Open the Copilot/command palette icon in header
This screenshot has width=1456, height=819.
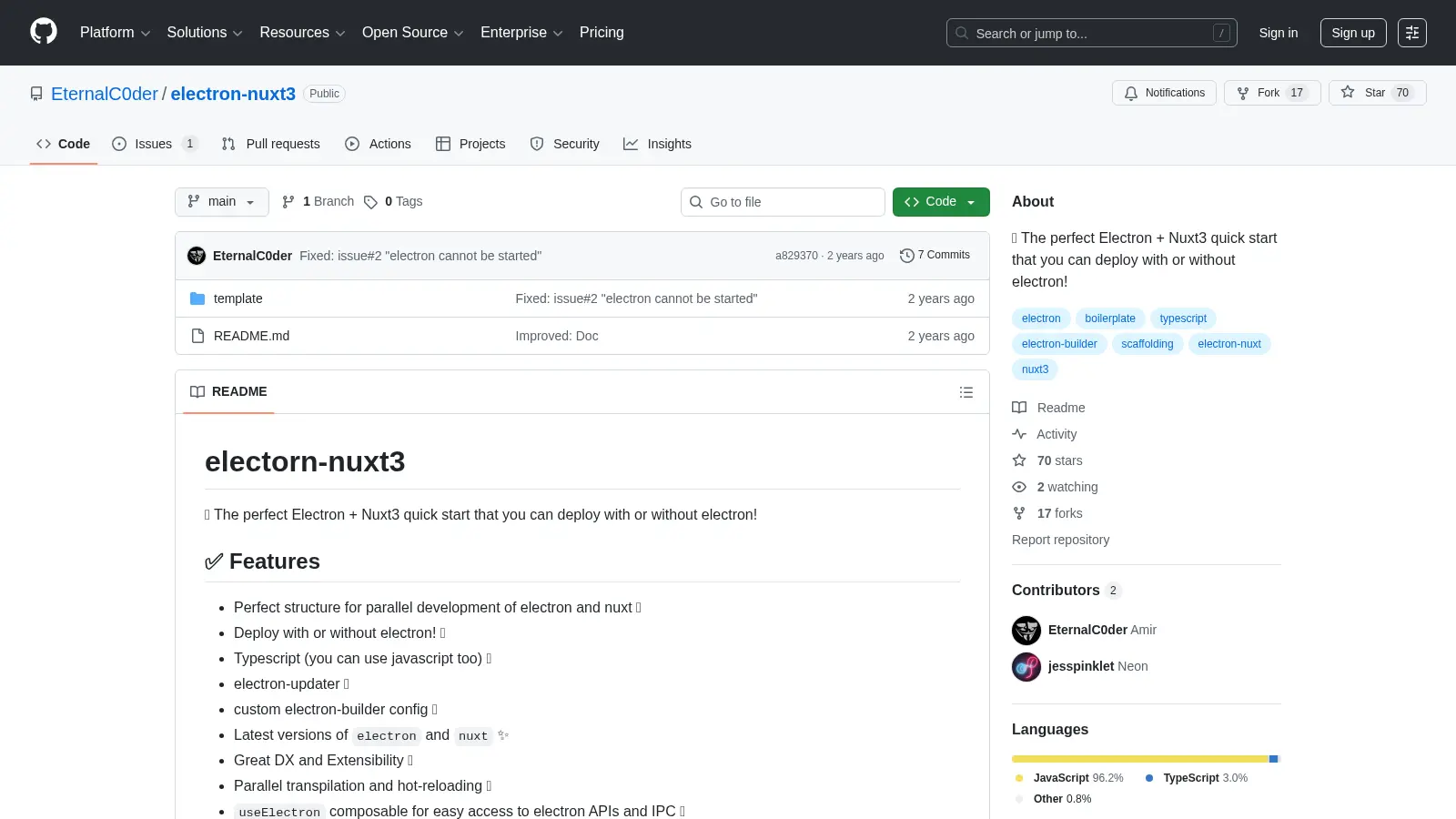(x=1412, y=33)
